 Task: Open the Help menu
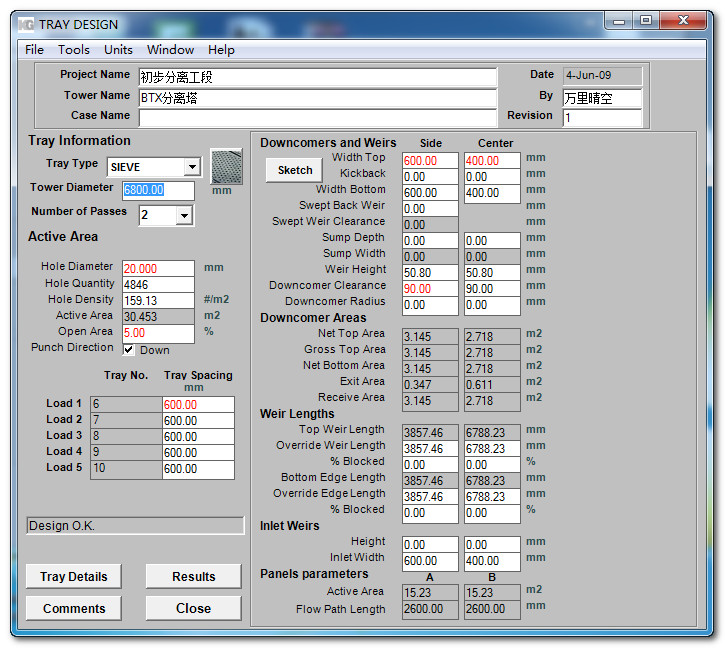coord(221,49)
